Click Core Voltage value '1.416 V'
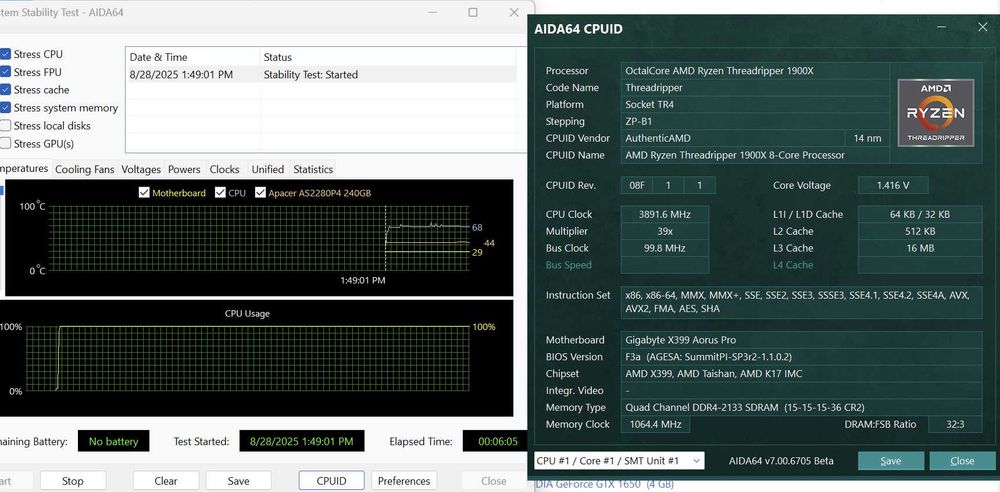Screen dimensions: 1000x492 (893, 186)
